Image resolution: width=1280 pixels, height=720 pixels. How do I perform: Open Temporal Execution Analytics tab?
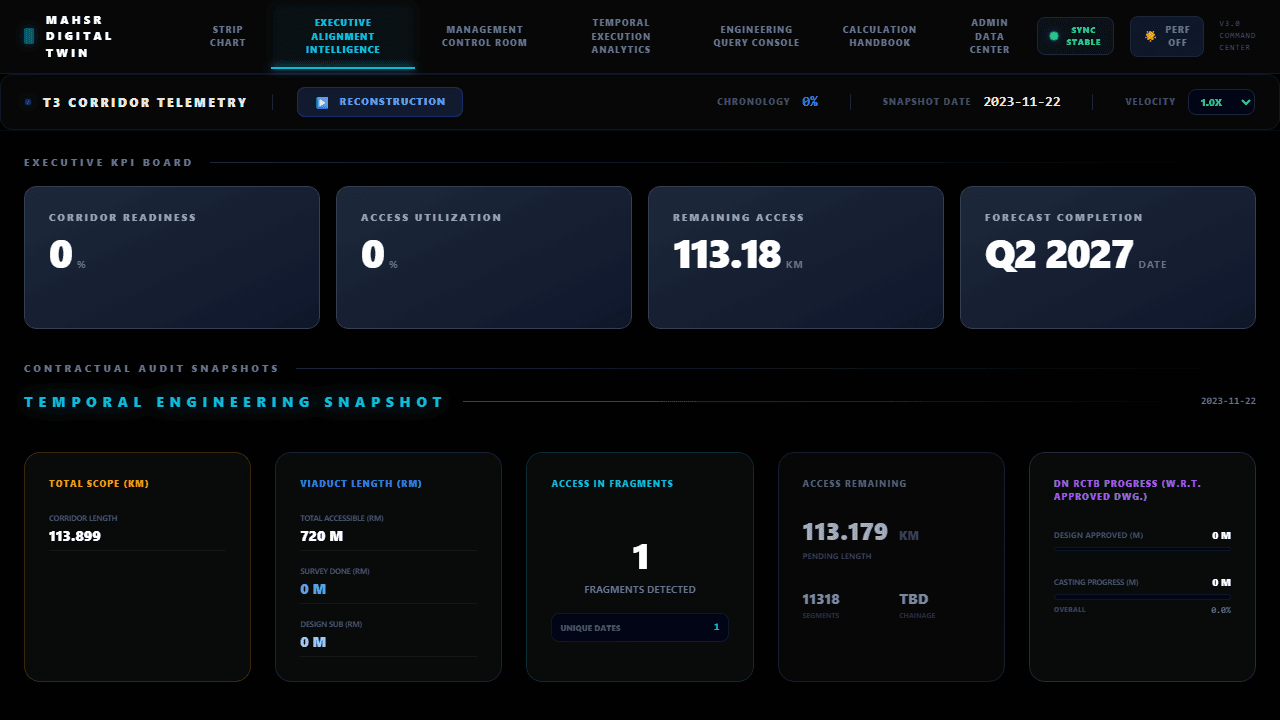[621, 36]
